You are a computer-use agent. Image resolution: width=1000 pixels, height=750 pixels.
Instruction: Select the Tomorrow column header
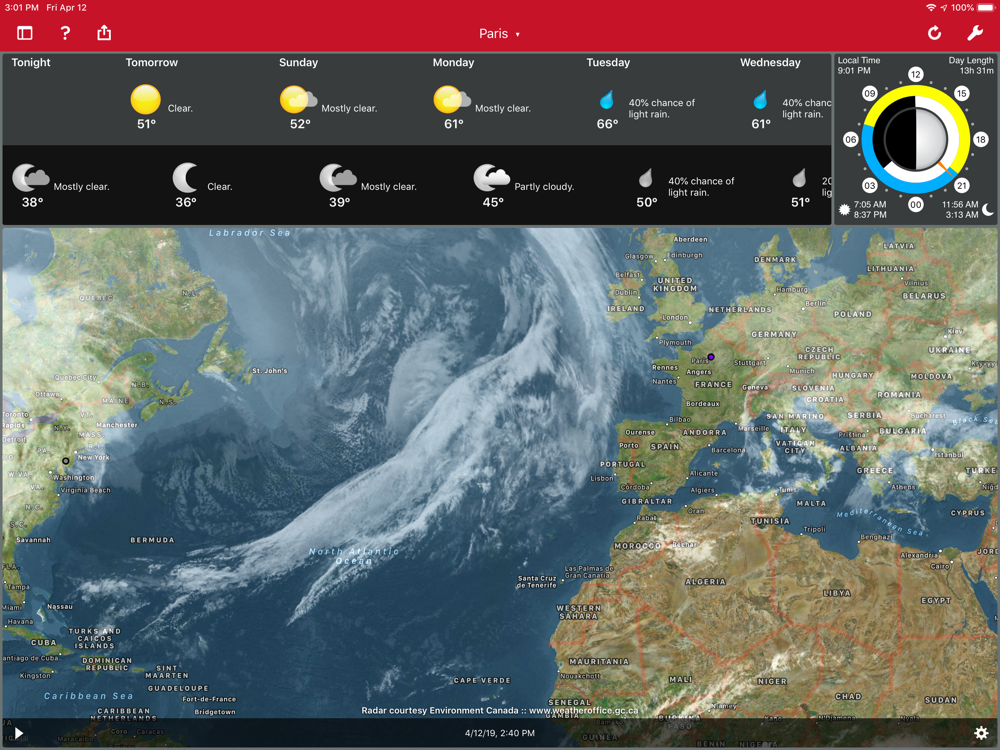point(152,62)
